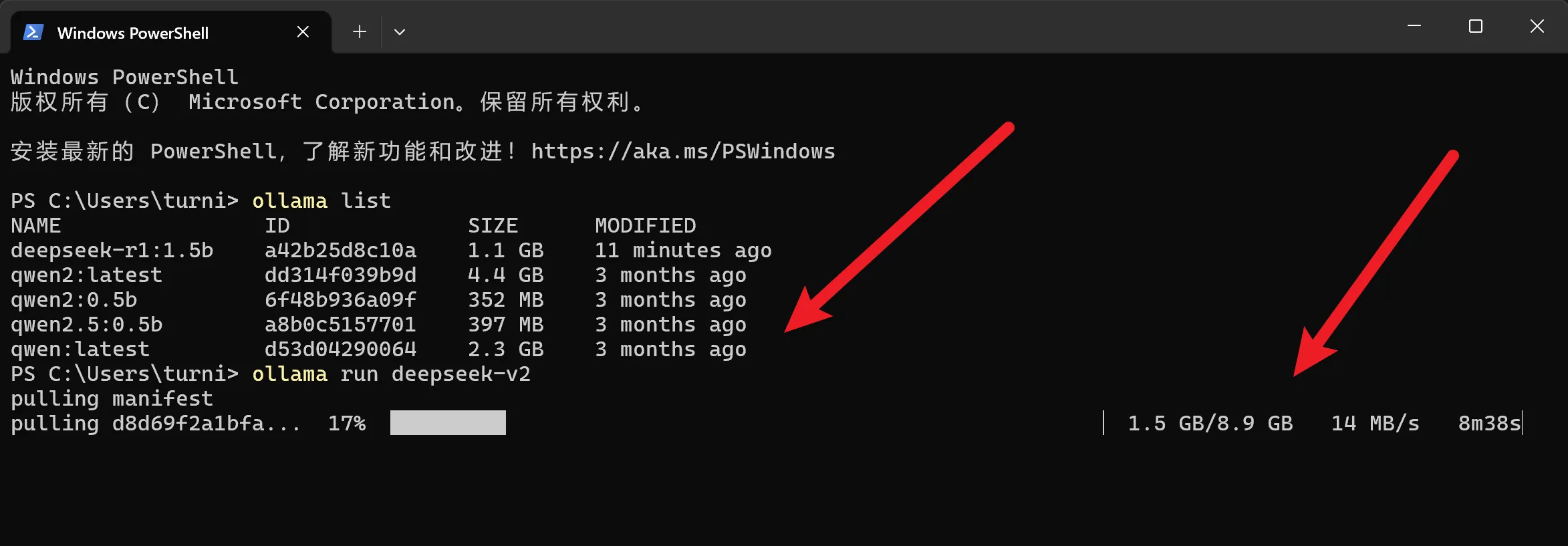Click the PowerShell icon in the tab

coord(33,32)
